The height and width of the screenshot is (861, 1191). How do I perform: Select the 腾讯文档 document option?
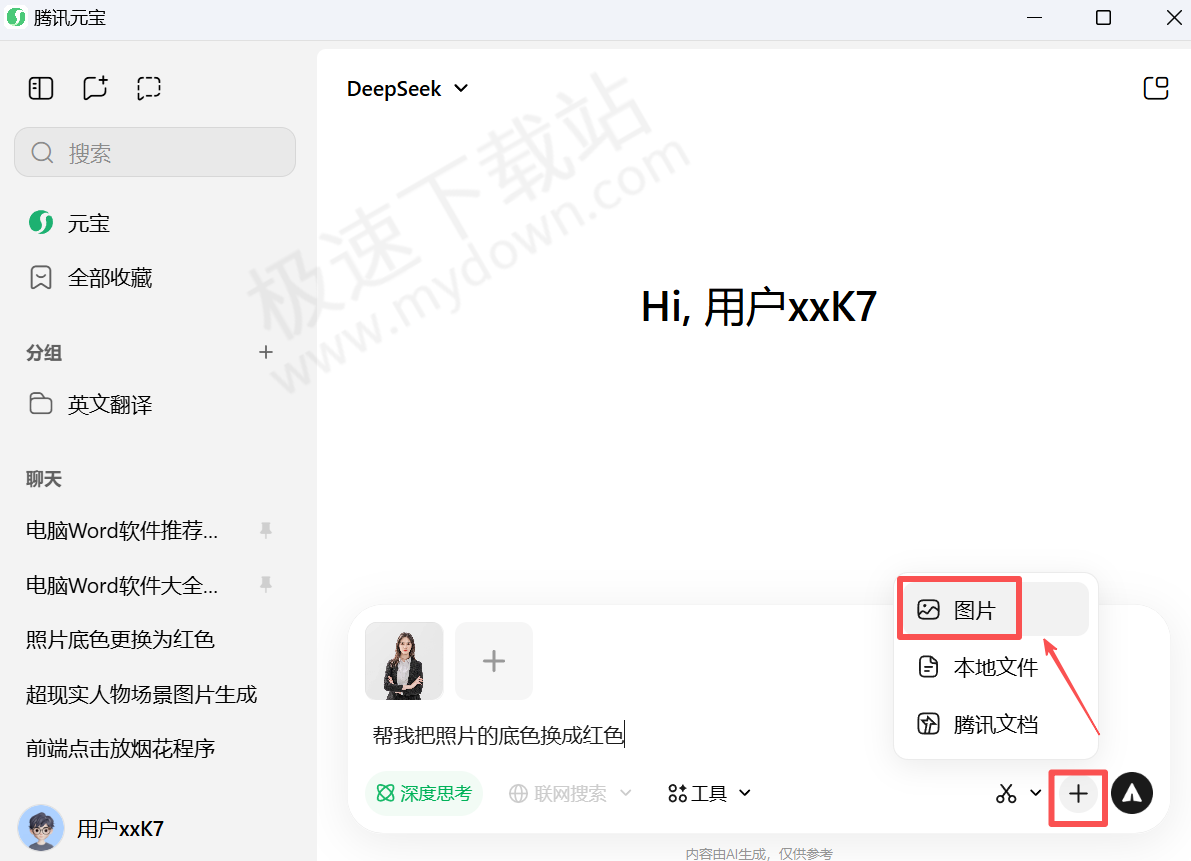click(x=996, y=723)
